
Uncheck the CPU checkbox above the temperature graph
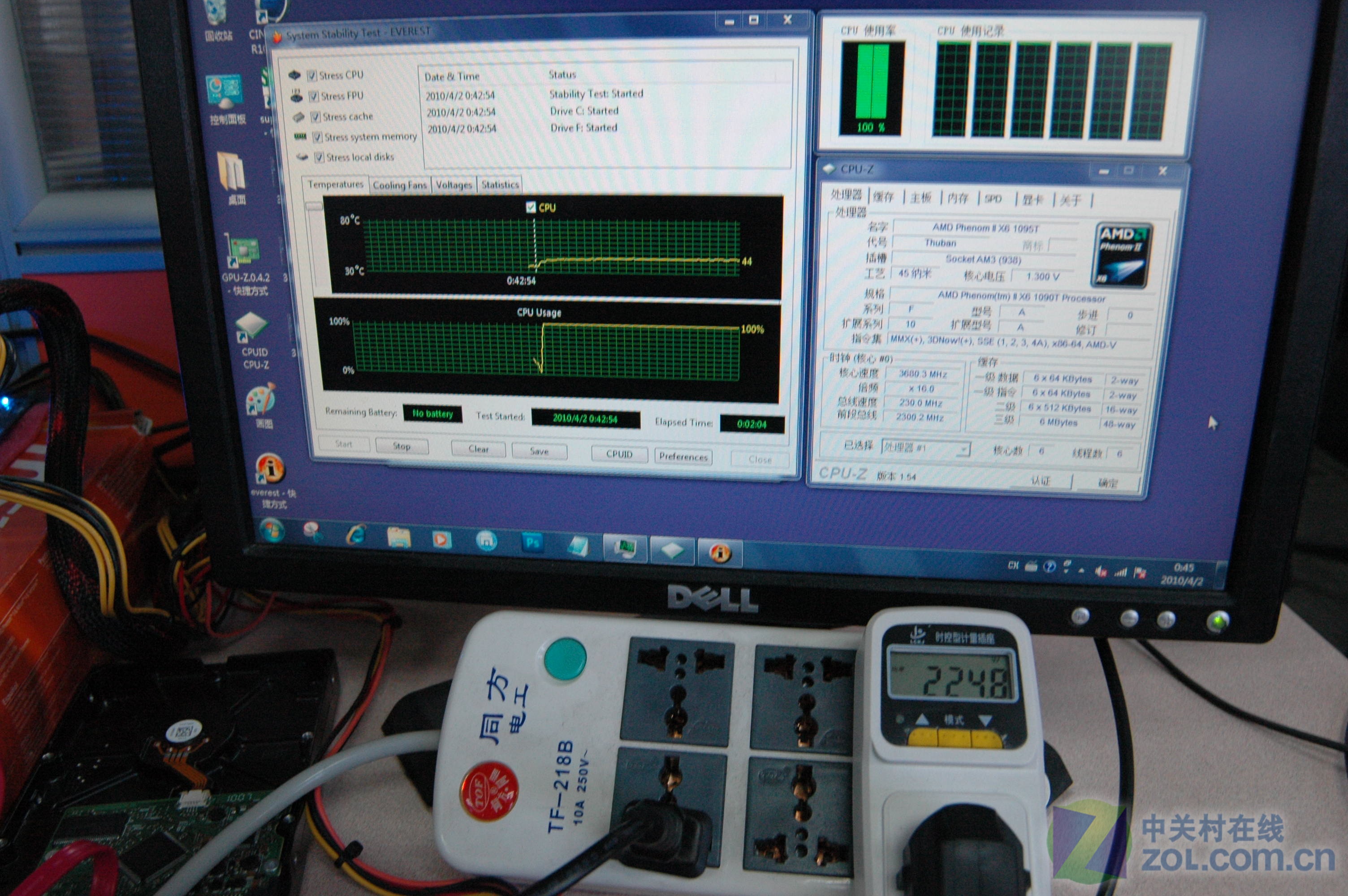(x=531, y=207)
